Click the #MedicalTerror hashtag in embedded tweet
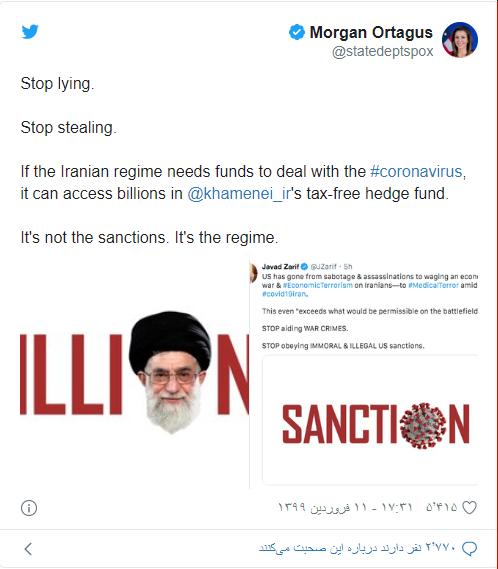 (x=433, y=285)
